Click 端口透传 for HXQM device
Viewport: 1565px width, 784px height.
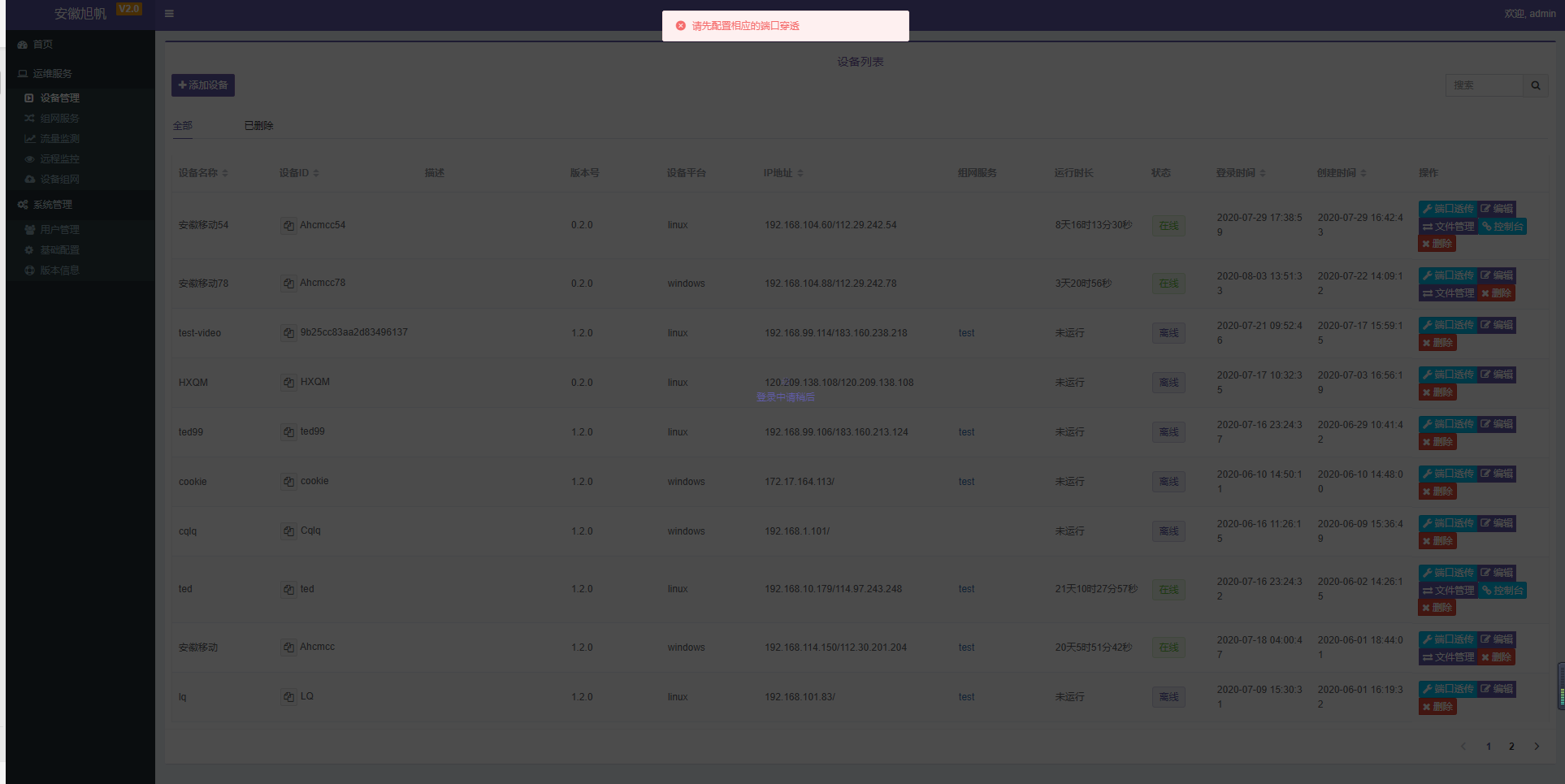[x=1447, y=375]
